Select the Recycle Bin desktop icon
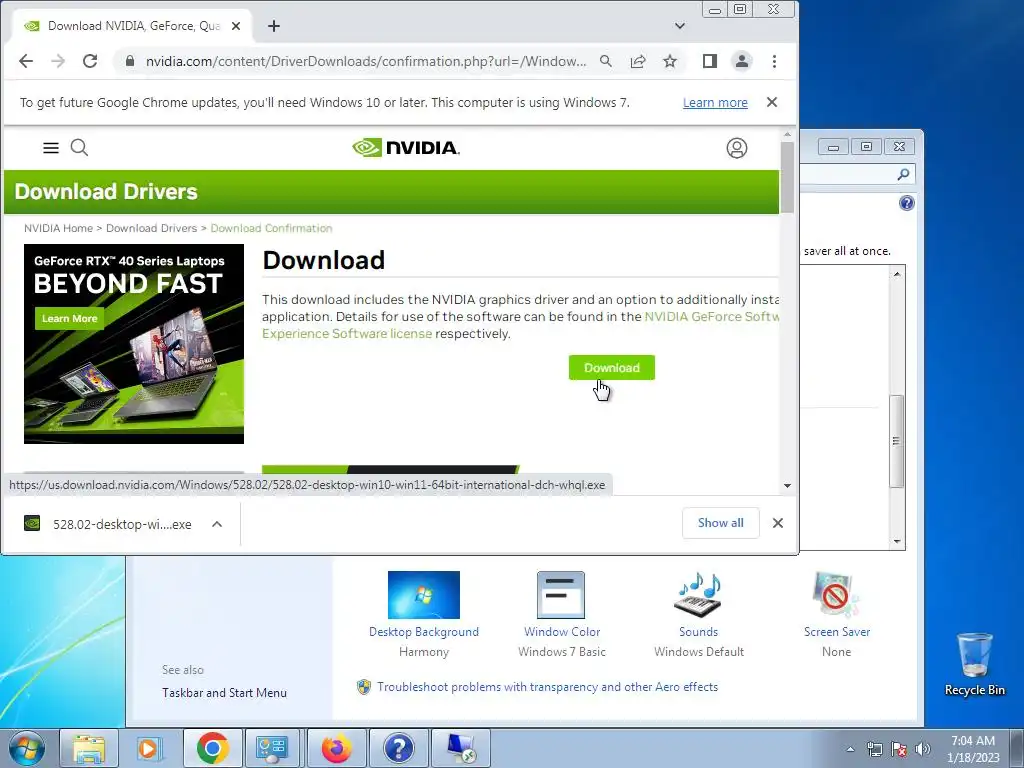This screenshot has width=1024, height=768. coord(974,664)
